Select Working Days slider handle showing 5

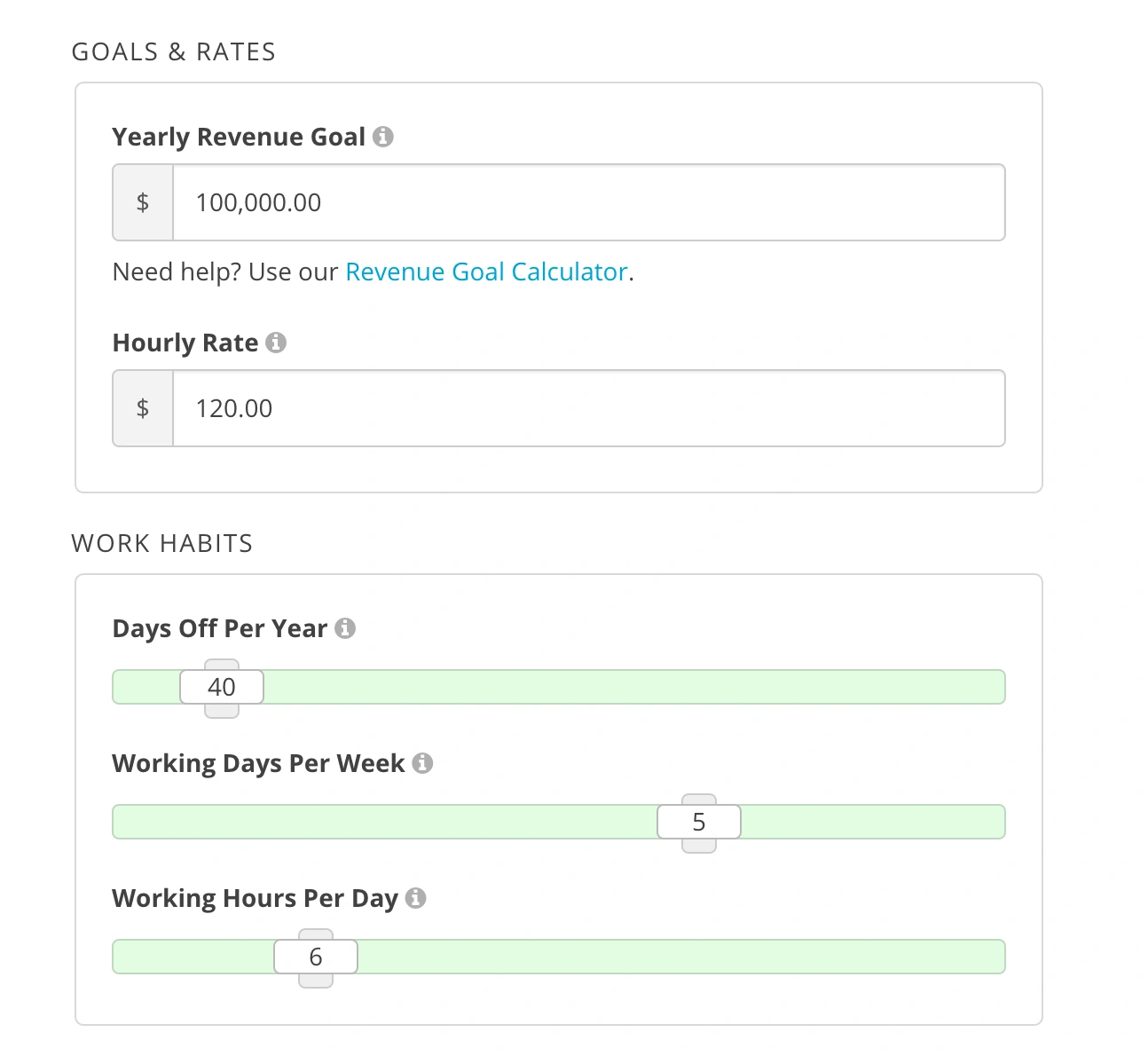(699, 823)
